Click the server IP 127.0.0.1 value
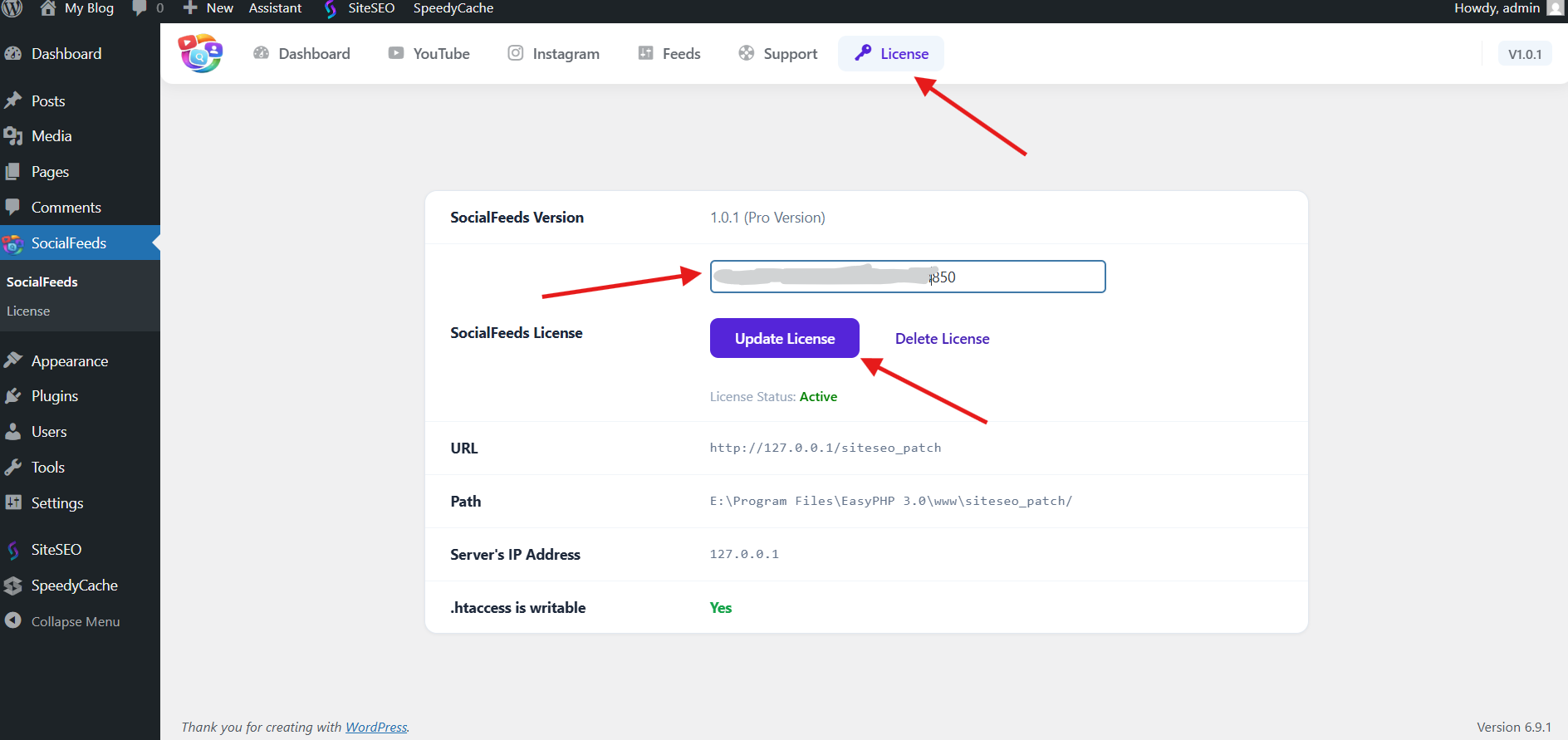The image size is (1568, 740). [744, 554]
